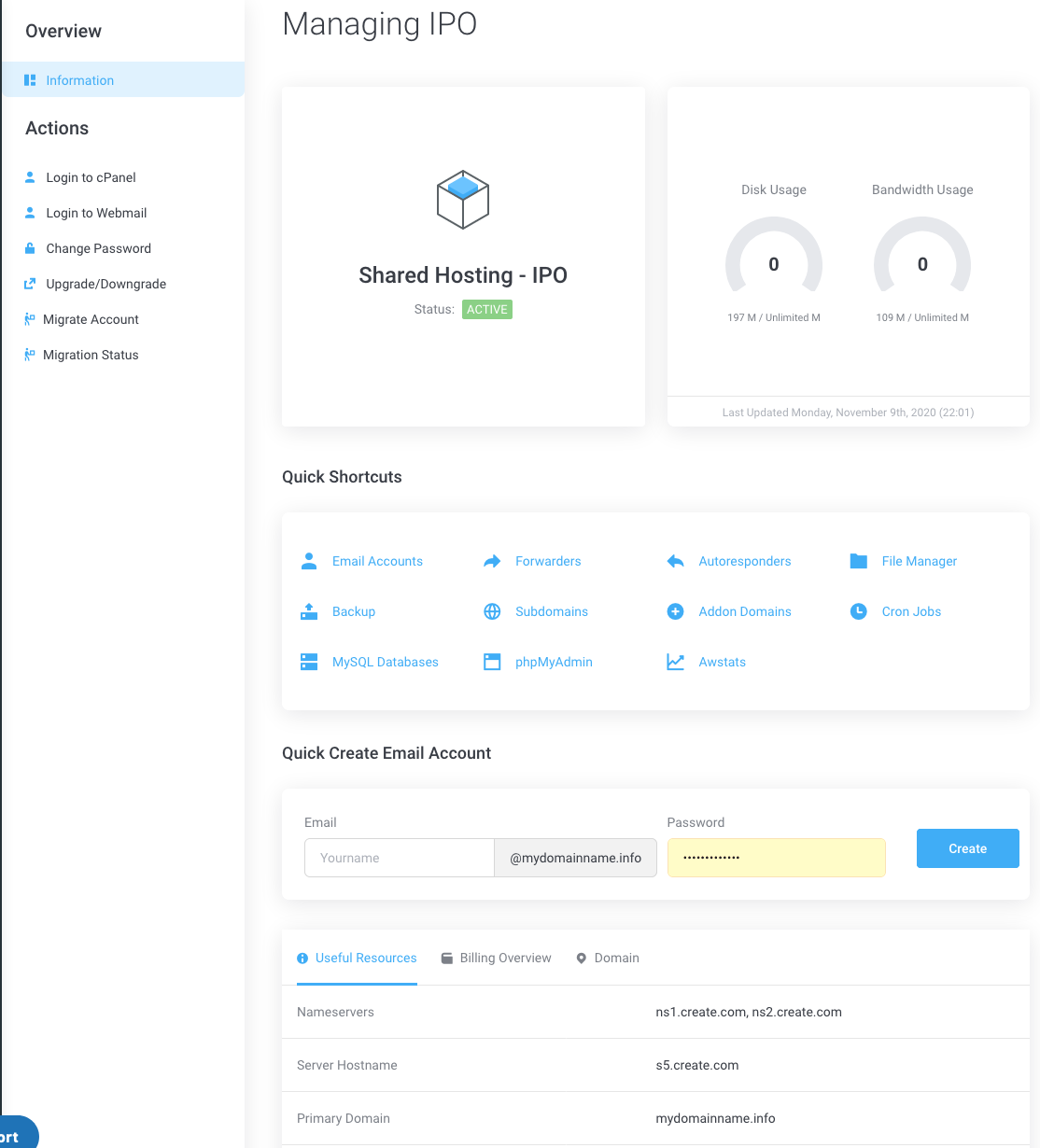Focus the Yourname email input field
The image size is (1040, 1148).
[399, 858]
